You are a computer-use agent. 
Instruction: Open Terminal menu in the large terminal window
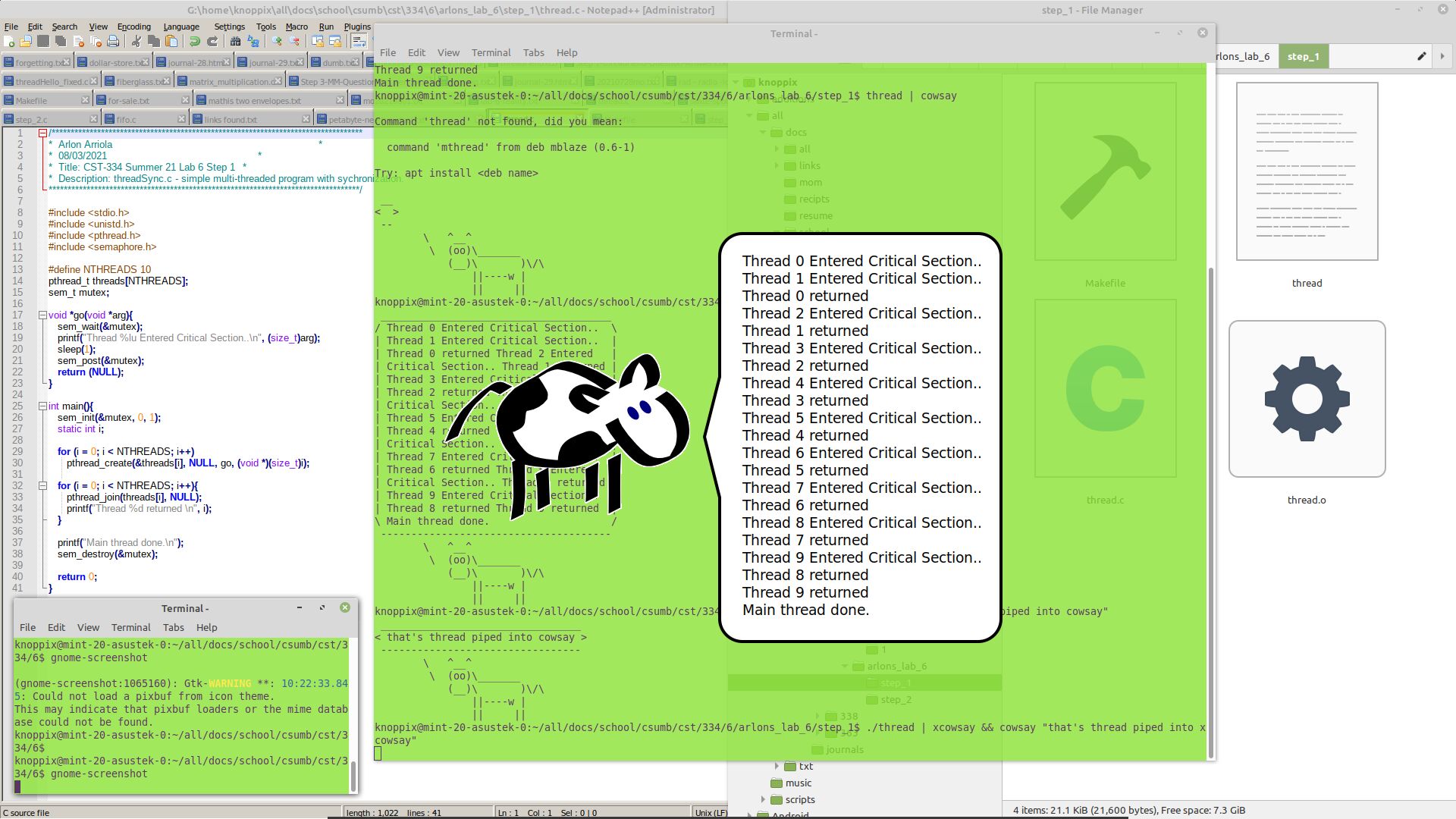491,52
